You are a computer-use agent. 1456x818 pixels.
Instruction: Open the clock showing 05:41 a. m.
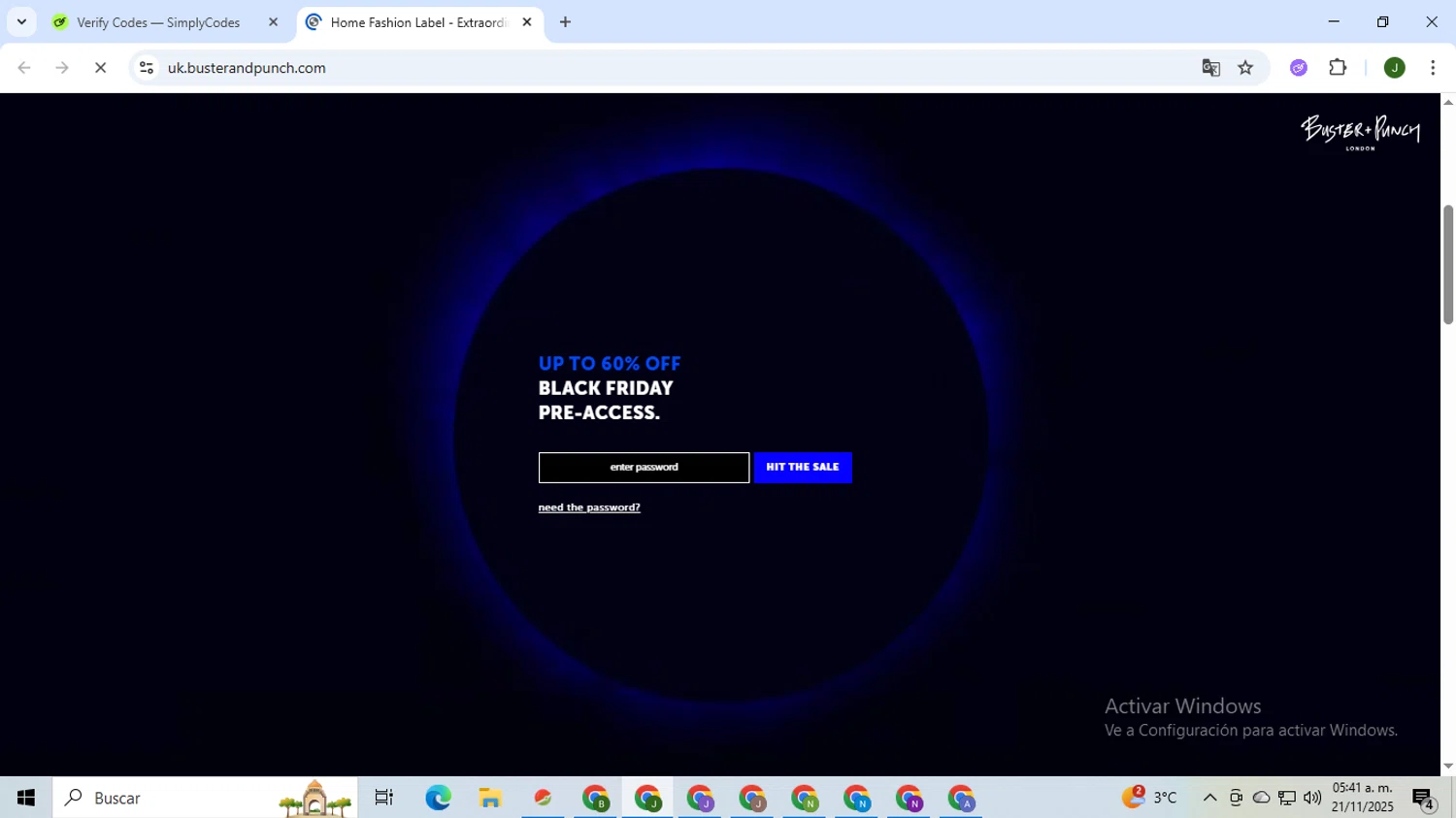pyautogui.click(x=1362, y=798)
